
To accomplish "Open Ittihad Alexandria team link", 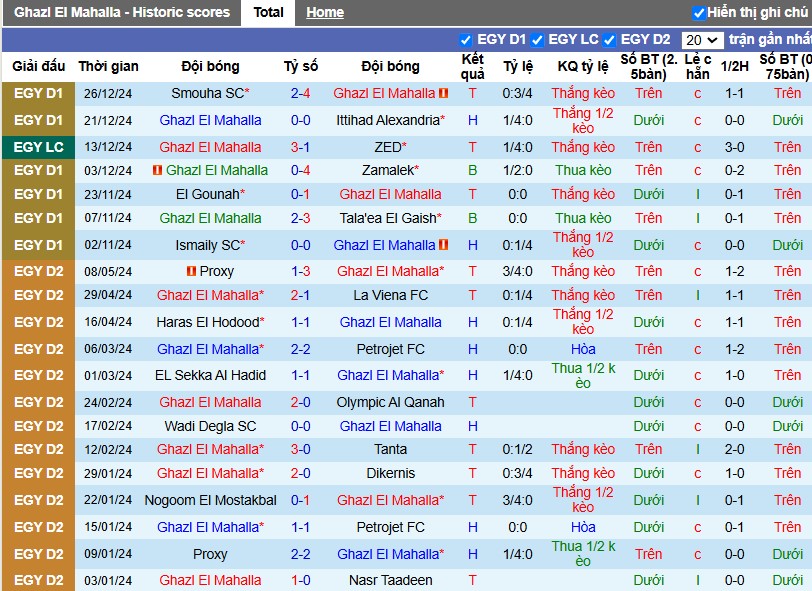I will pyautogui.click(x=390, y=120).
